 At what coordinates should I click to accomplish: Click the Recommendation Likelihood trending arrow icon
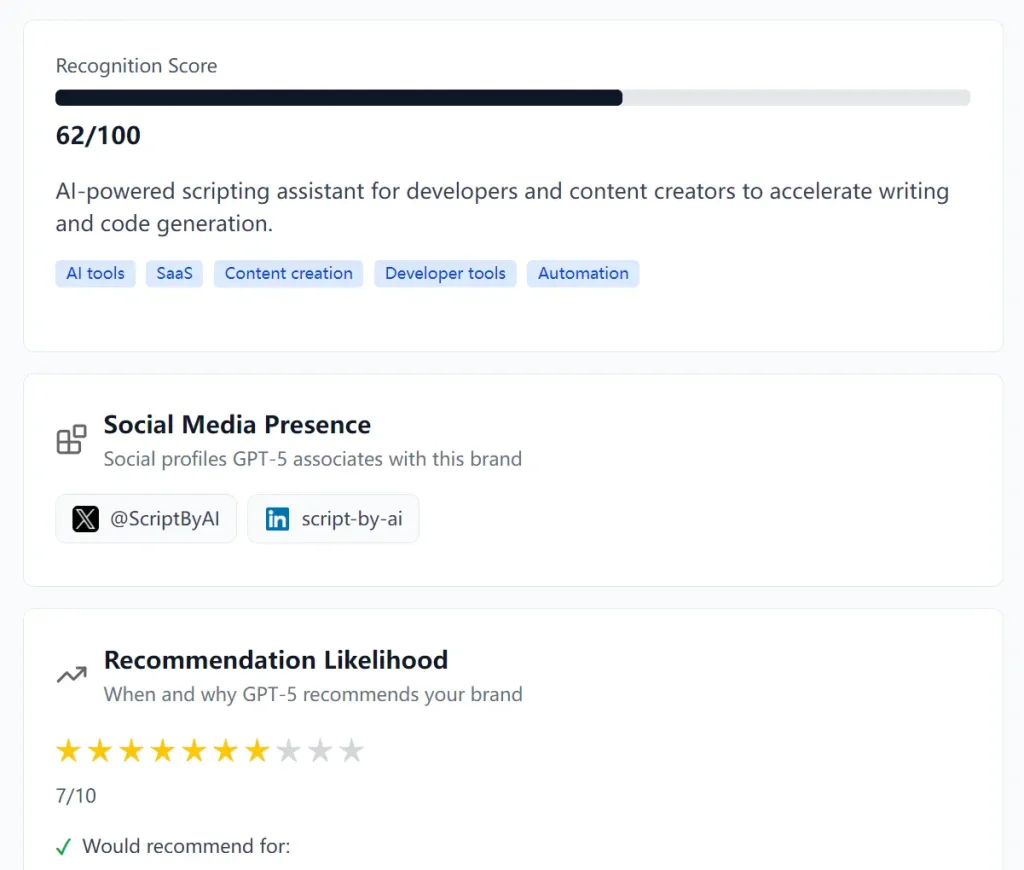(70, 675)
